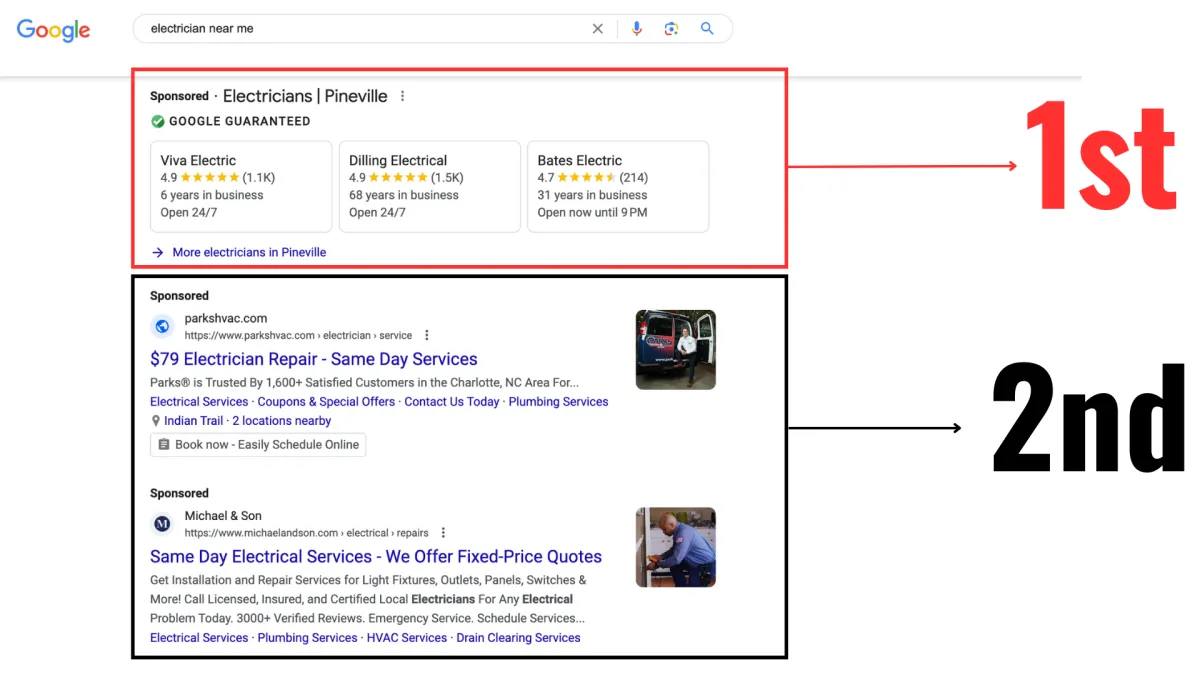
Task: Open the 2 locations nearby link
Action: [282, 421]
